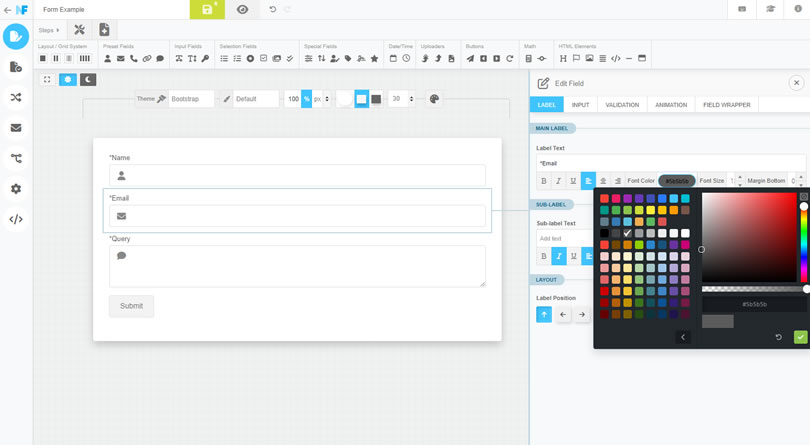Screen dimensions: 810x445
Task: Add a Heading HTML element
Action: click(x=563, y=58)
